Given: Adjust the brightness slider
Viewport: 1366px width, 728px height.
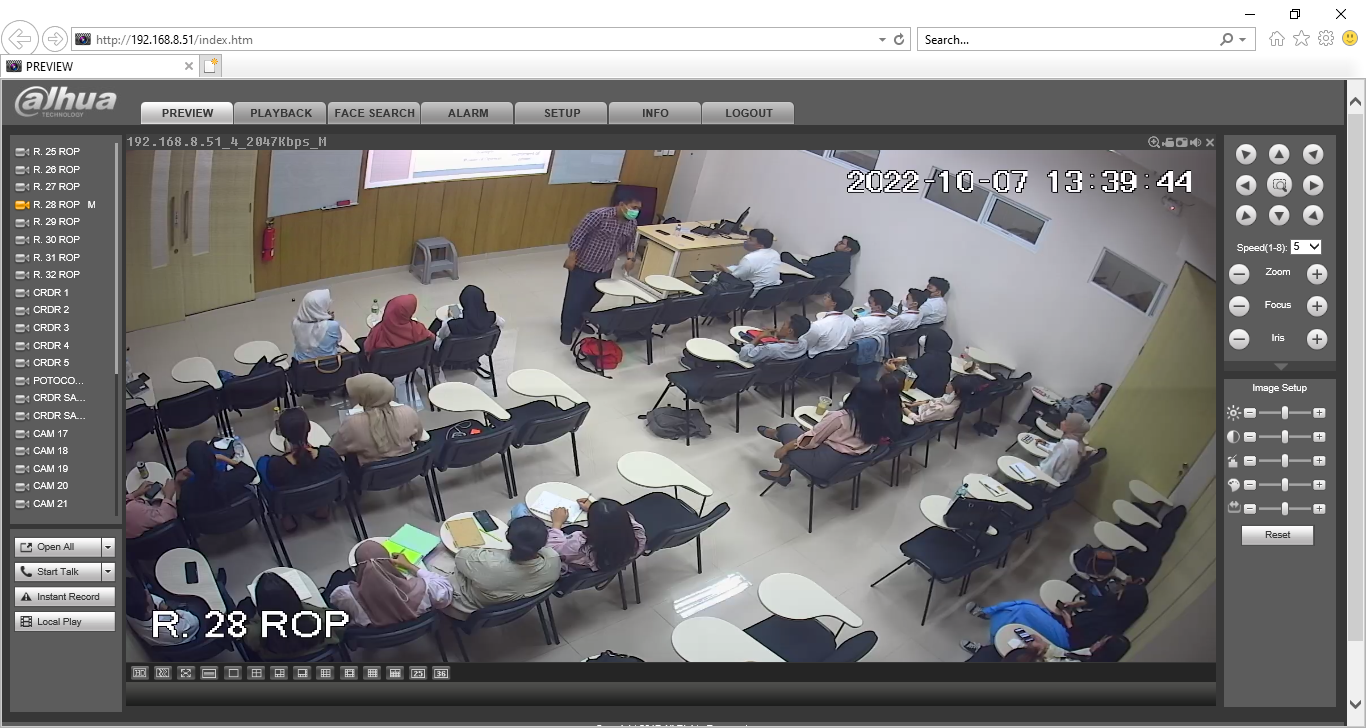Looking at the screenshot, I should 1284,413.
